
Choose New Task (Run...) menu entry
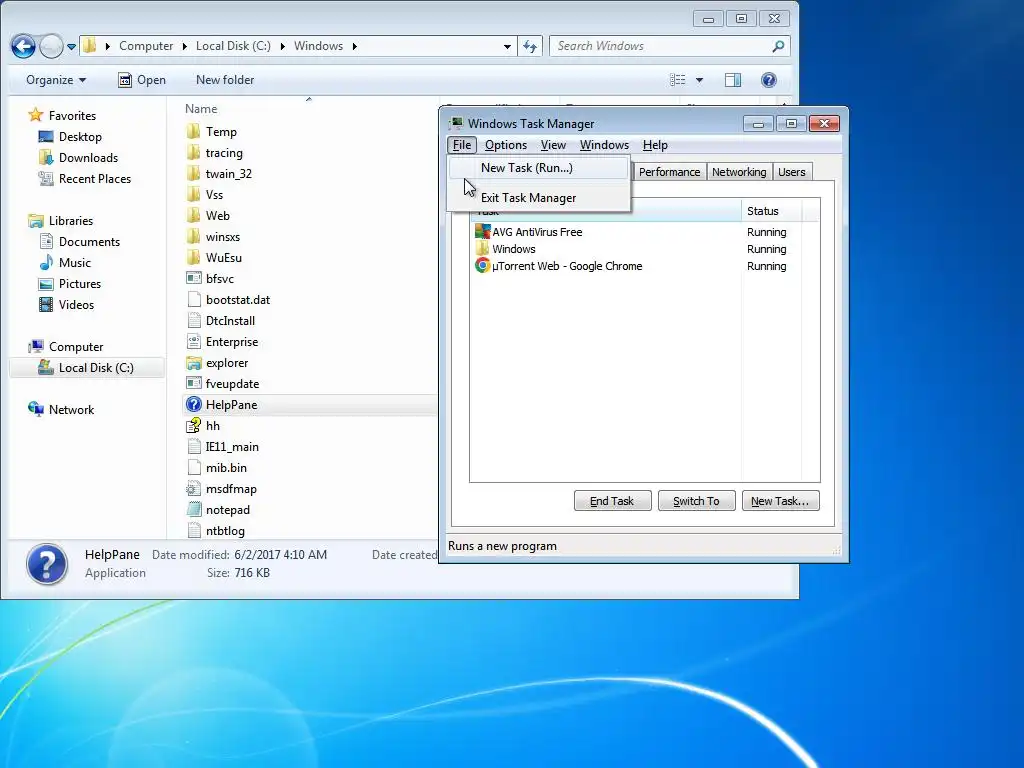539,168
